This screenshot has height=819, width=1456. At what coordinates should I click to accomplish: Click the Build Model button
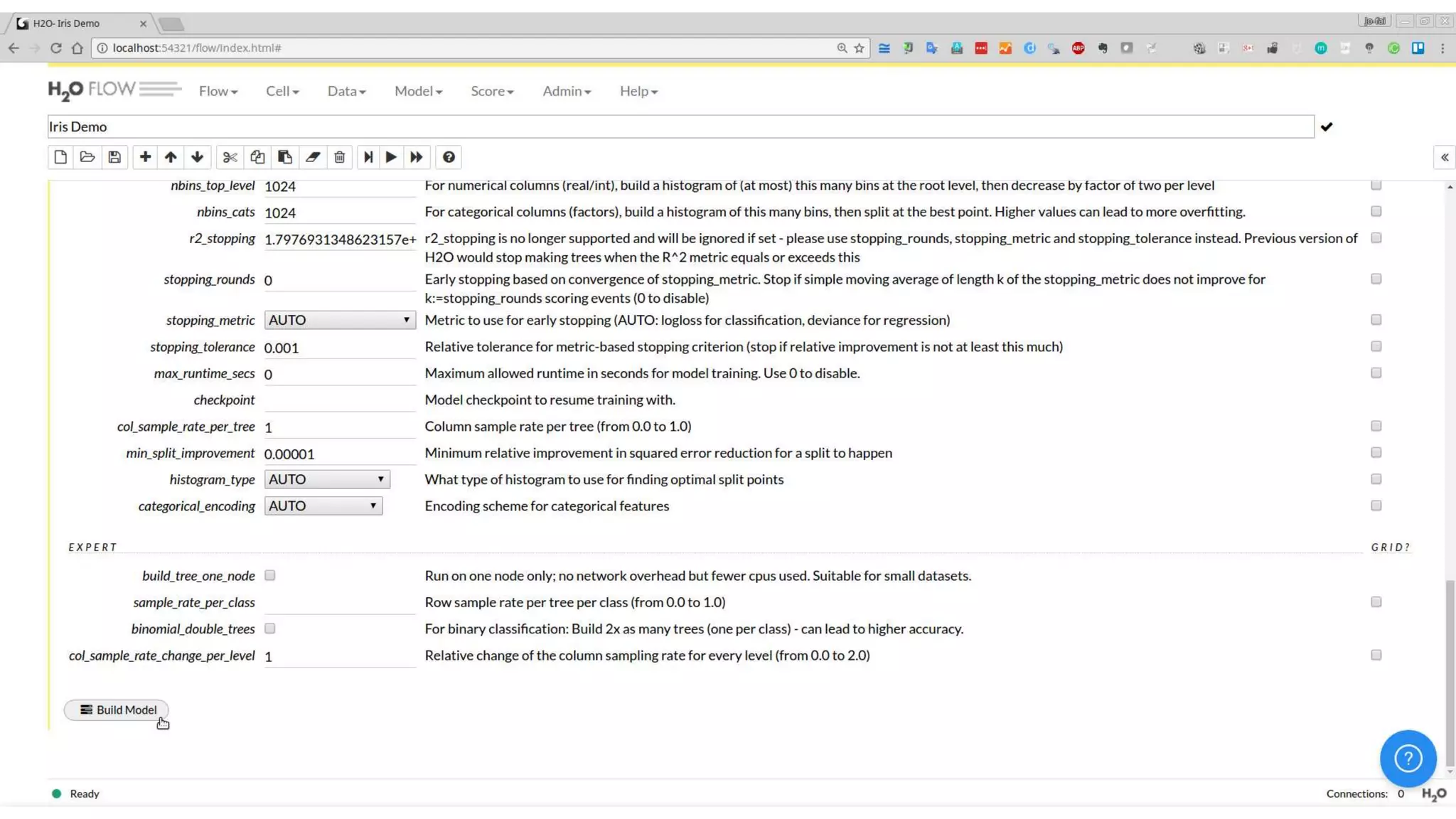pos(117,710)
